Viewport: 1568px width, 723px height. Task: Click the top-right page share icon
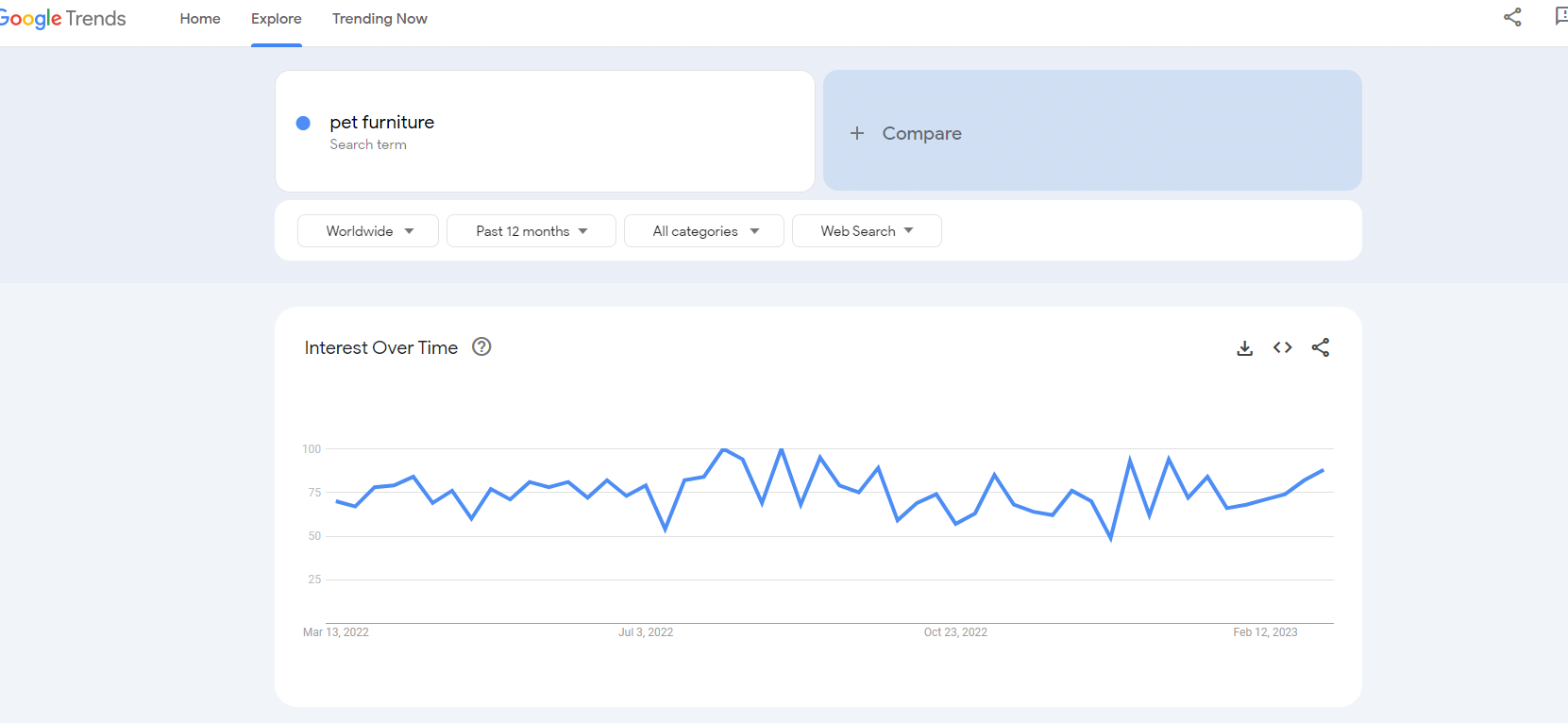[1512, 17]
